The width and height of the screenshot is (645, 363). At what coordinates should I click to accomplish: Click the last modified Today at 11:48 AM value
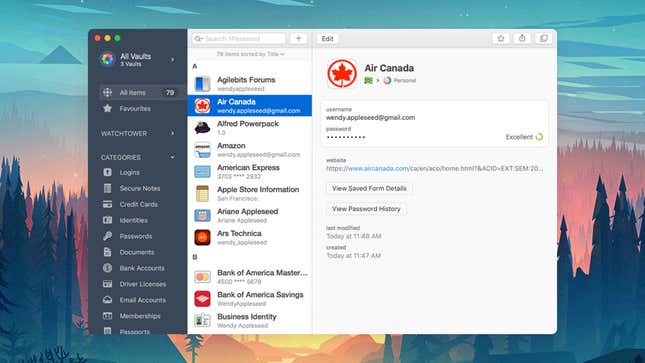[x=354, y=236]
